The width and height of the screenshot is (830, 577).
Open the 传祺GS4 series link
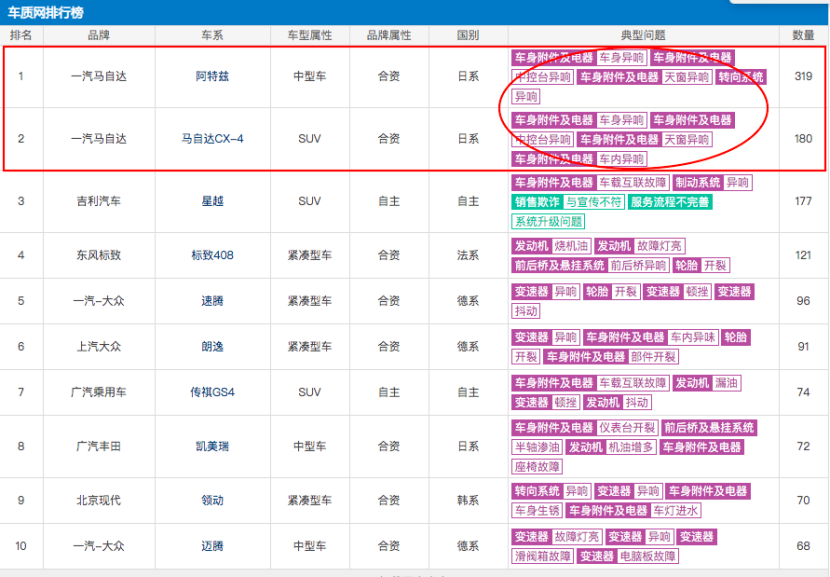pos(213,393)
